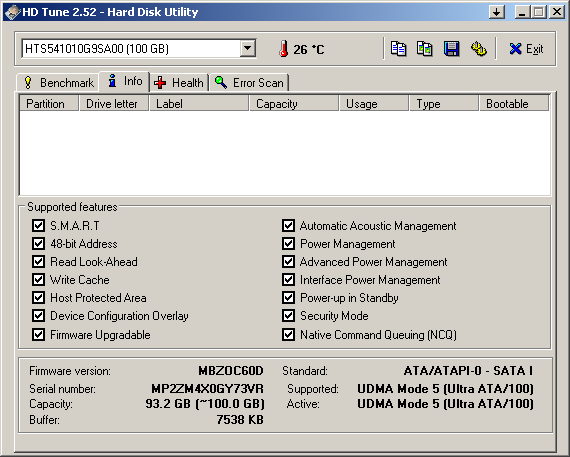This screenshot has width=570, height=457.
Task: Select the HTS541010G9SA00 drive combo box
Action: 139,48
